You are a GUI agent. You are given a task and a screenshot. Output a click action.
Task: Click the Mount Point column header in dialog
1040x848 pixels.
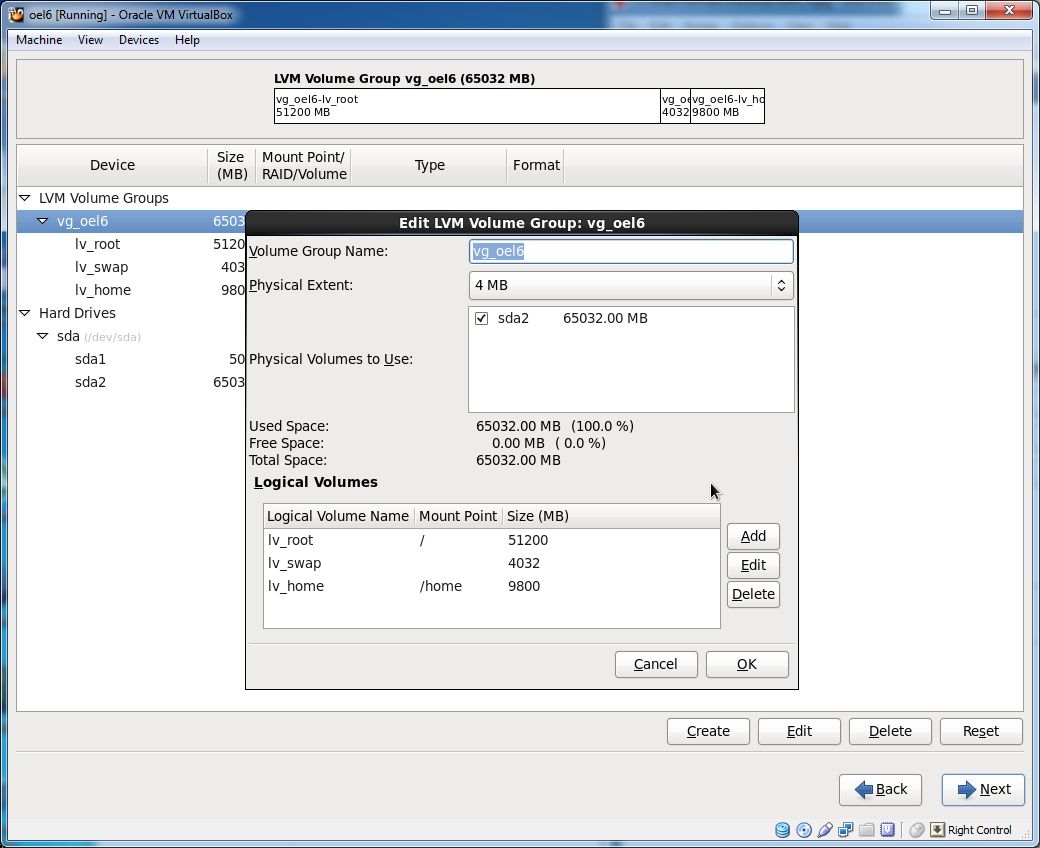[458, 516]
